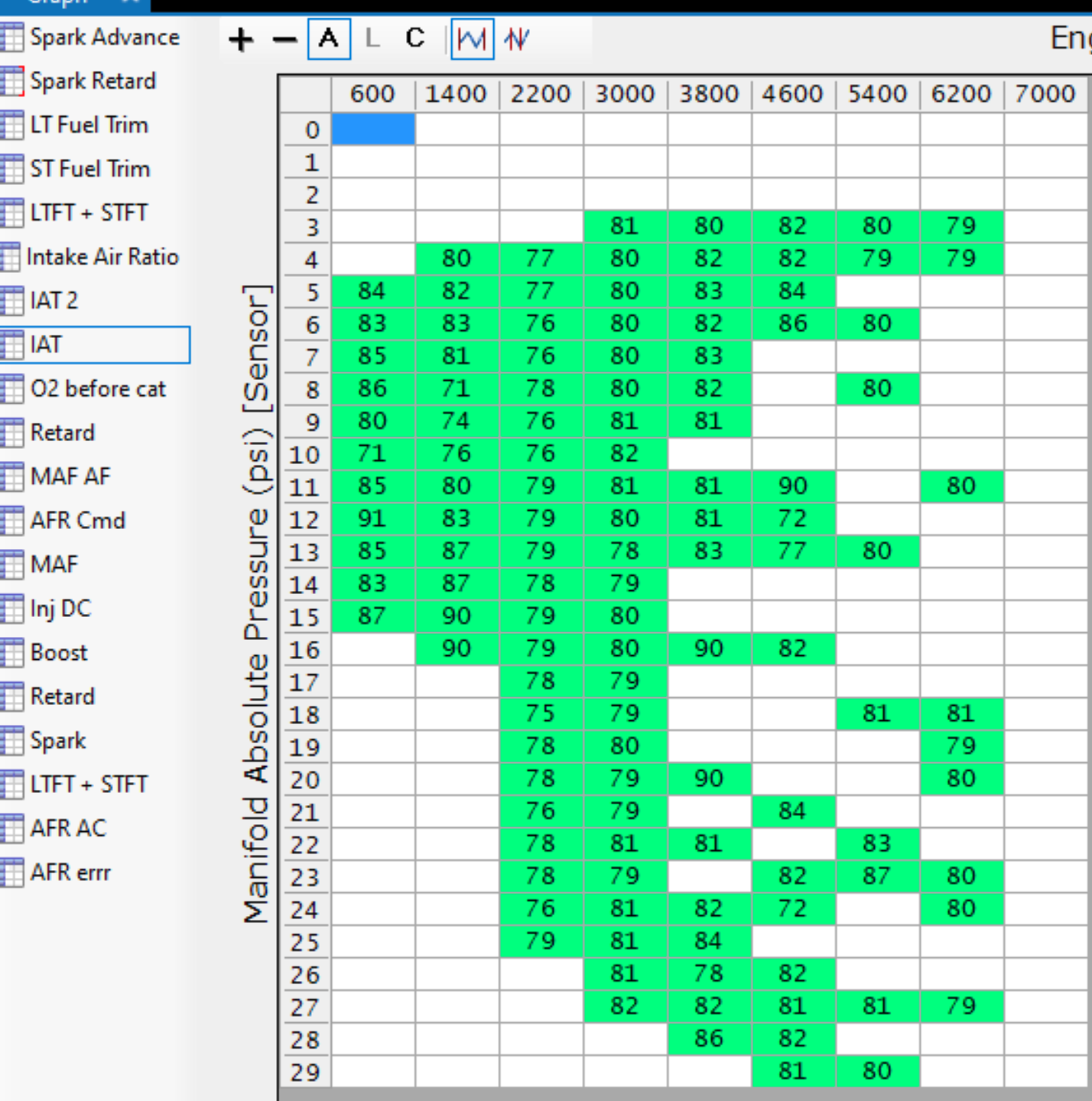The width and height of the screenshot is (1092, 1101).
Task: Click the 78 cell in row 26, 3800 column
Action: pyautogui.click(x=710, y=974)
